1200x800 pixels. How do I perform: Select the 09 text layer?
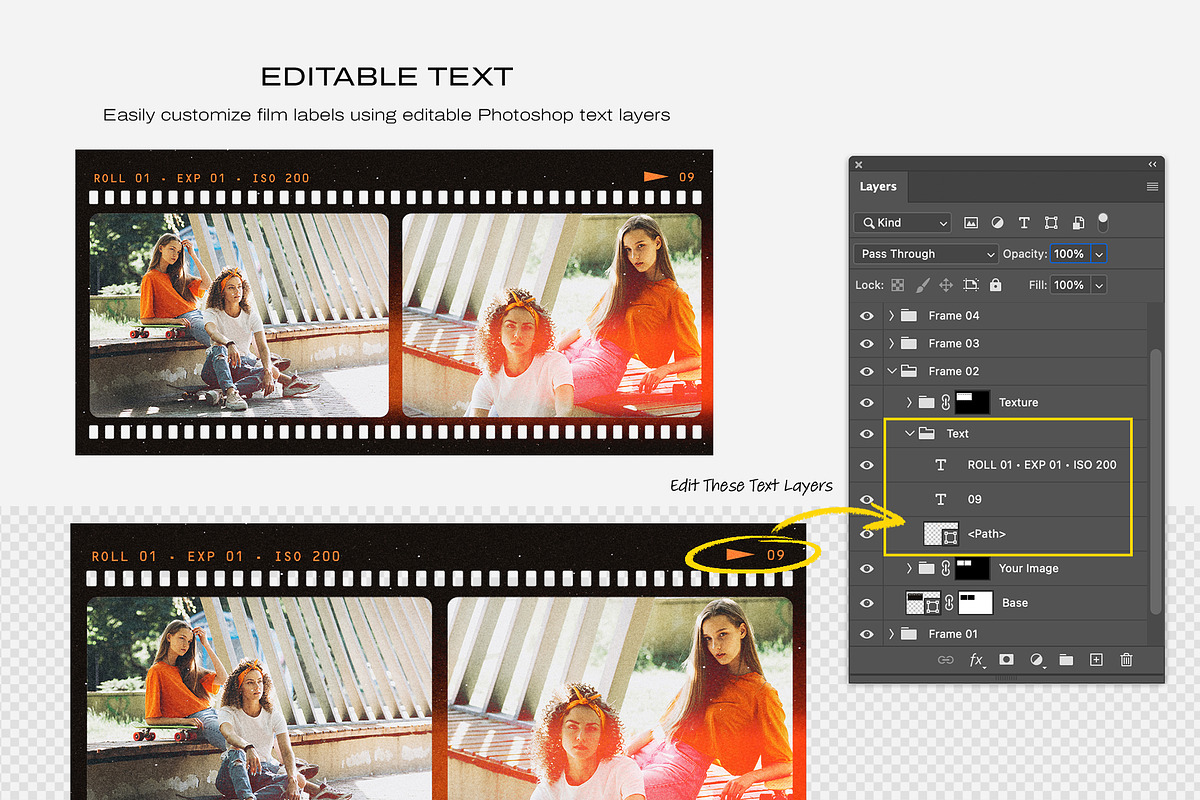pos(975,499)
